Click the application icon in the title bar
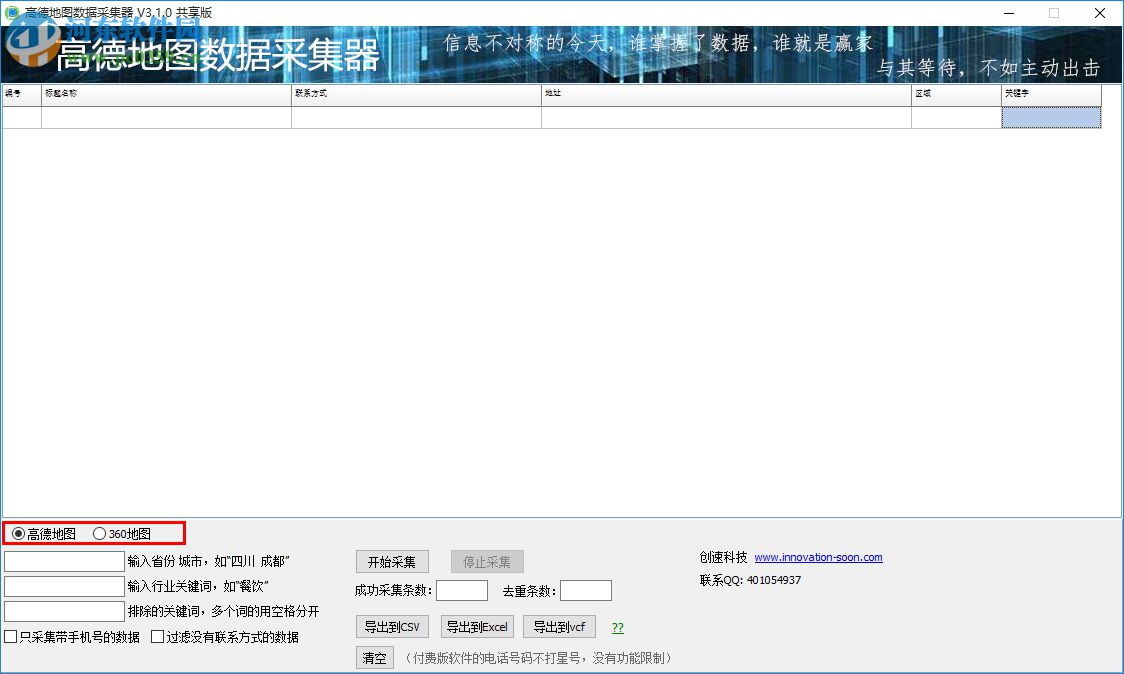1124x674 pixels. pos(10,13)
